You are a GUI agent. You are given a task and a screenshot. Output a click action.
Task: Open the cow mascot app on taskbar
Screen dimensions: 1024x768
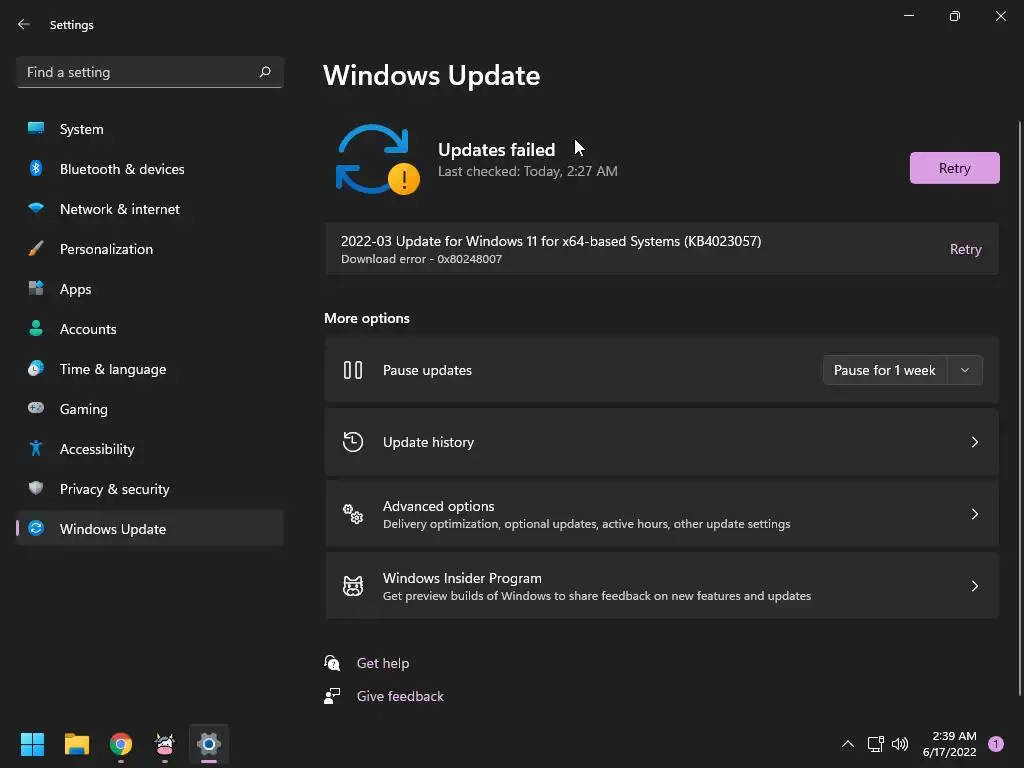[x=165, y=744]
